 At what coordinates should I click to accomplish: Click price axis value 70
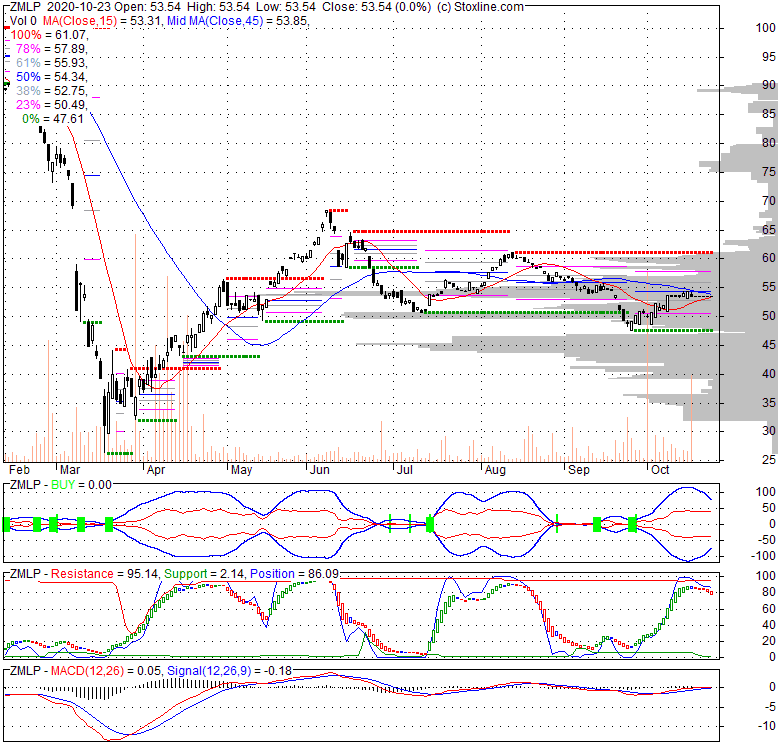[769, 201]
